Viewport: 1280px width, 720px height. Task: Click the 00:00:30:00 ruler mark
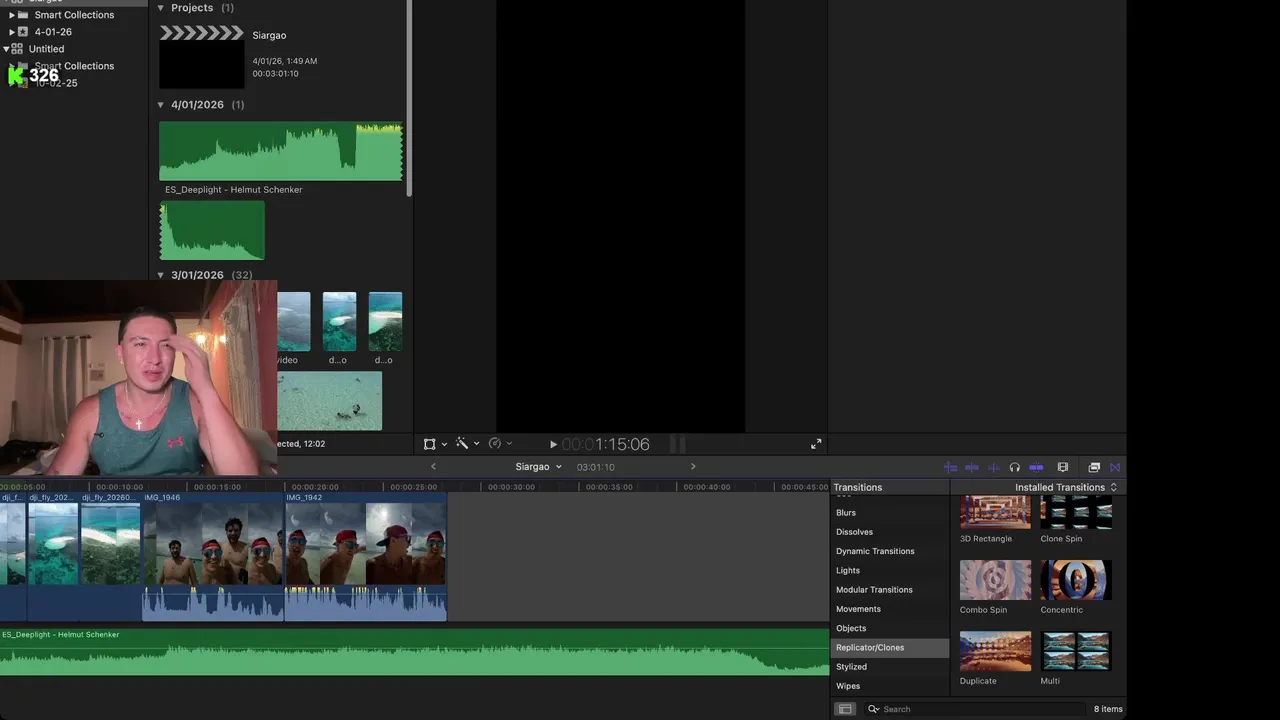tap(510, 487)
